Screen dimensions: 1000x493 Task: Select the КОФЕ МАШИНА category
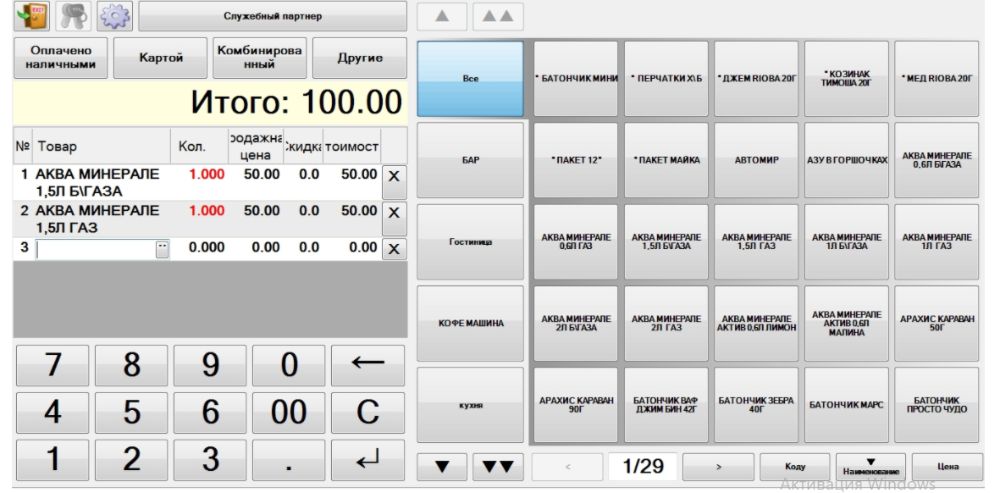tap(470, 323)
